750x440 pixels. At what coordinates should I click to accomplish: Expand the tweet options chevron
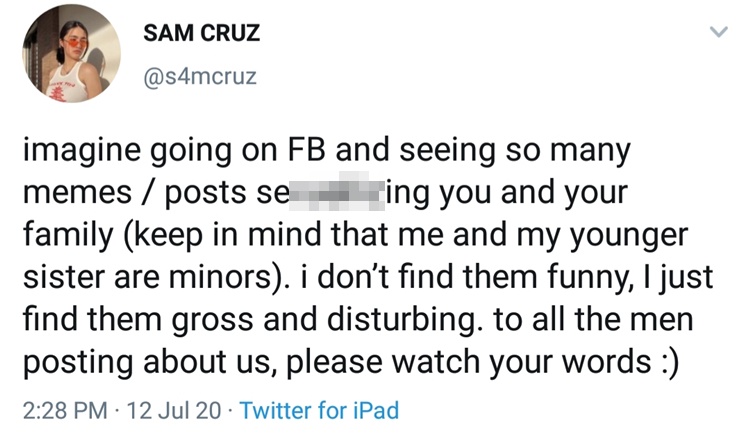click(x=715, y=33)
